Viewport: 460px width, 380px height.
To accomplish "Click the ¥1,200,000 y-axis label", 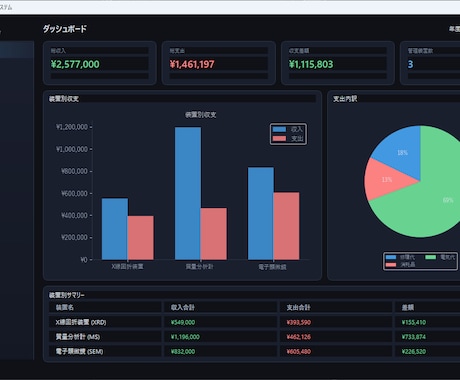I will click(72, 127).
